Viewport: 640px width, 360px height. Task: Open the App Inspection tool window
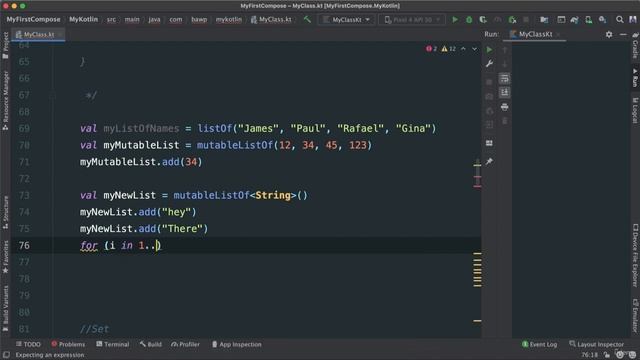pyautogui.click(x=236, y=344)
